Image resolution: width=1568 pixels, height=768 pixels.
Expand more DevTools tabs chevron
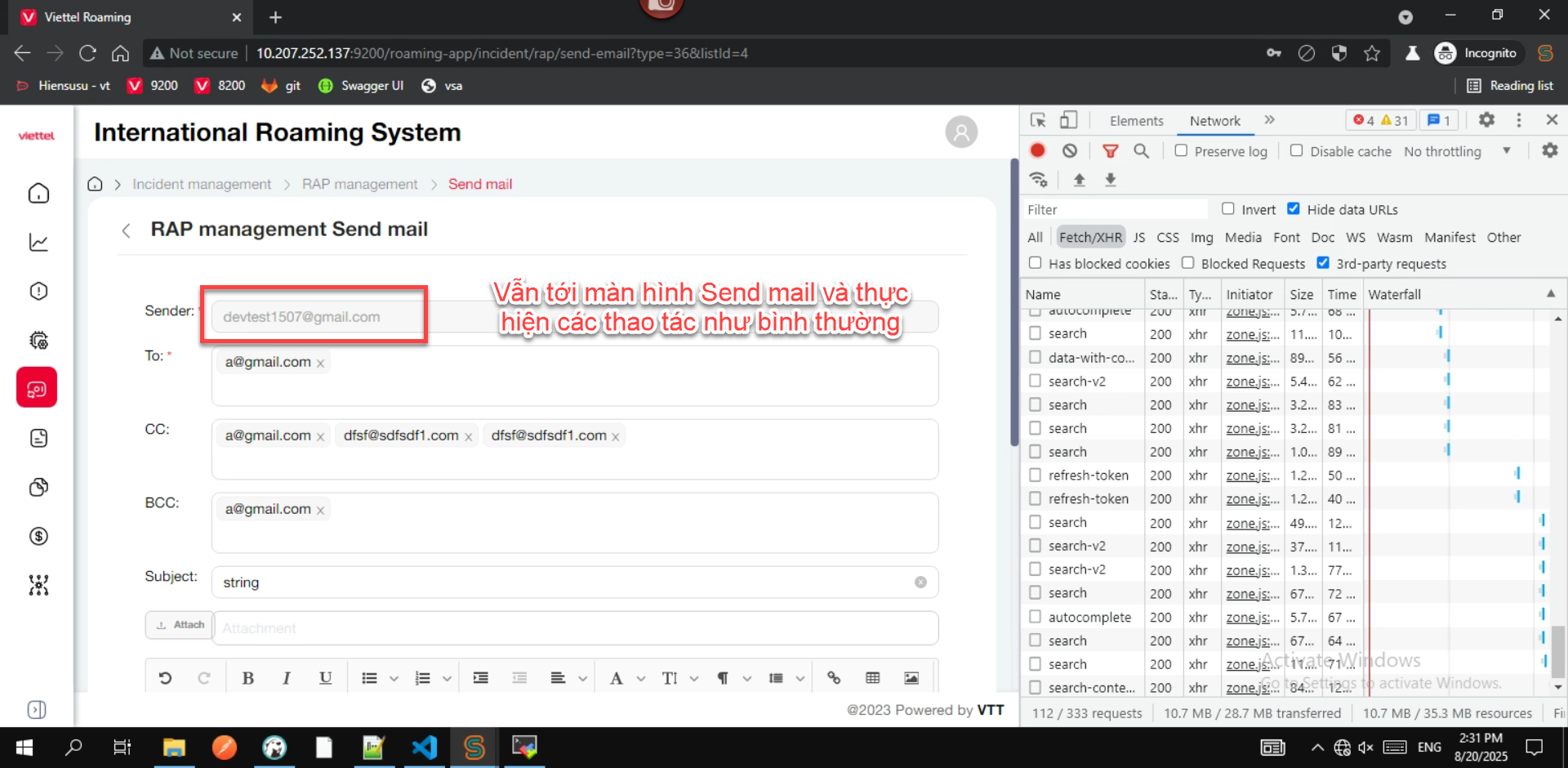pyautogui.click(x=1269, y=120)
